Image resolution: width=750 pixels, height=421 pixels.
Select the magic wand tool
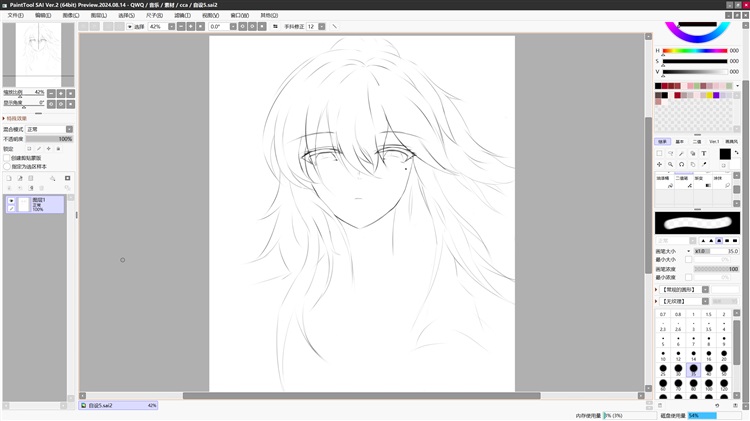681,154
